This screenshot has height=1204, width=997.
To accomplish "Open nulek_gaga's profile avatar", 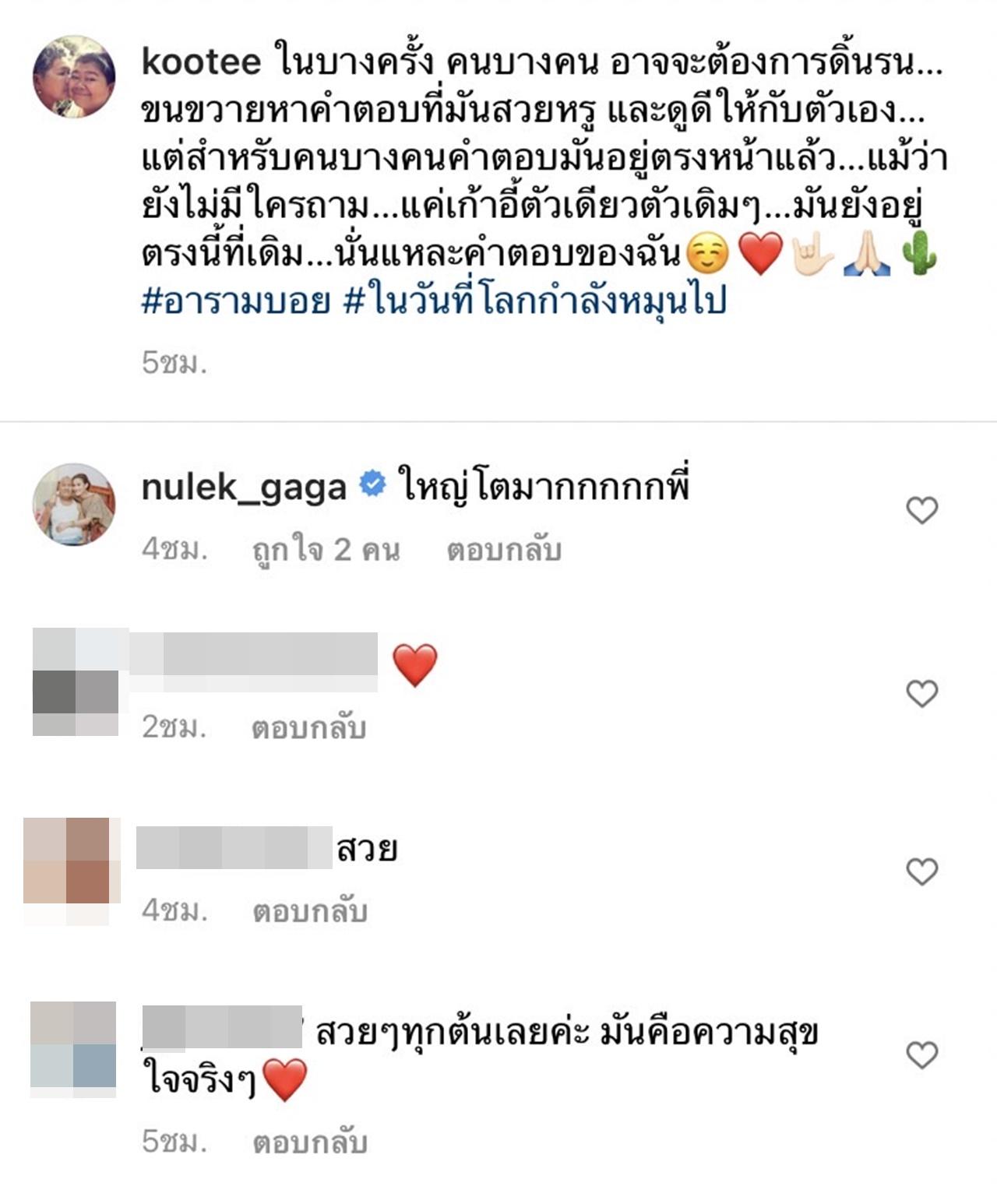I will pyautogui.click(x=74, y=504).
